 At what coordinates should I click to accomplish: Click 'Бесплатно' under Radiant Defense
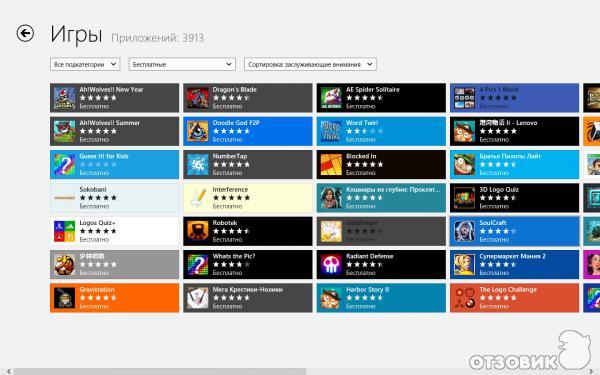tap(361, 273)
